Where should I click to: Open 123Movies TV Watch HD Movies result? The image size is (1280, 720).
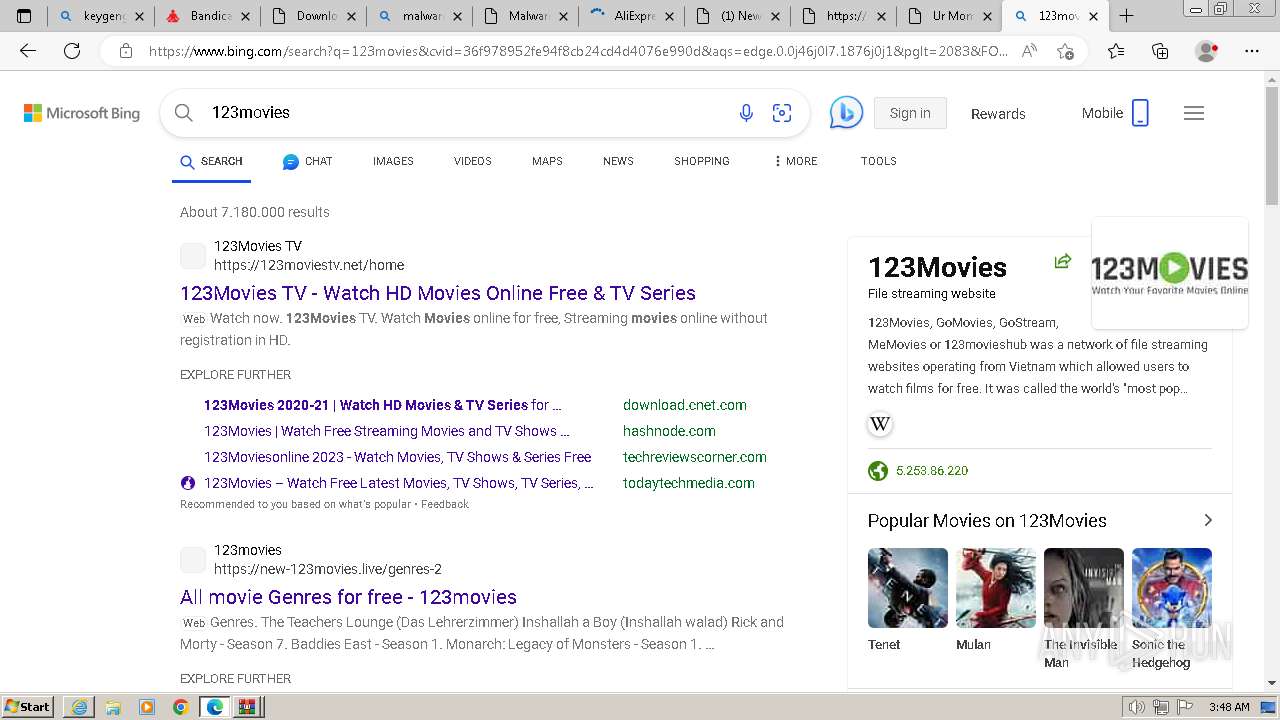(x=438, y=293)
